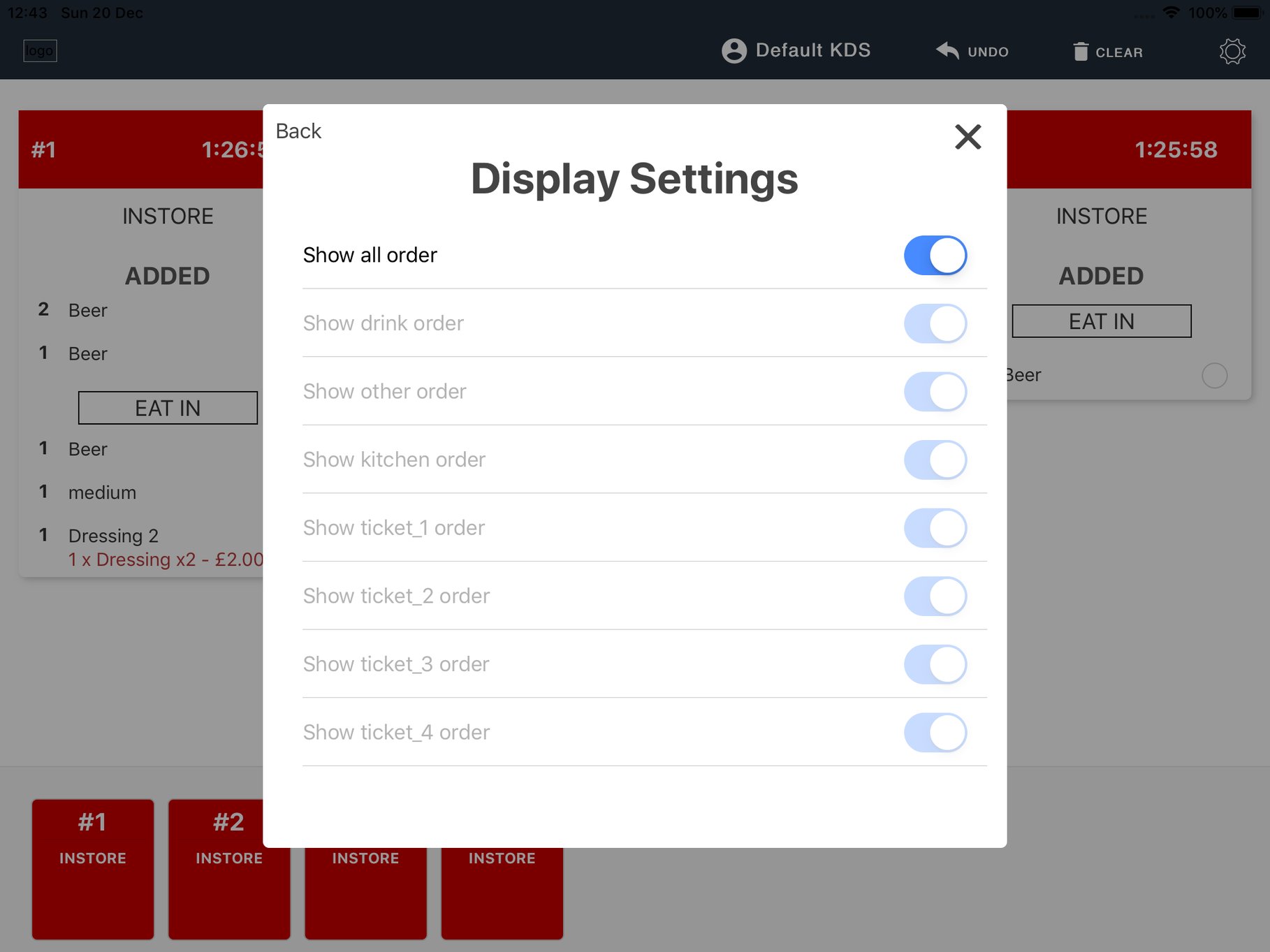Toggle Show ticket_3 order
The image size is (1270, 952).
[935, 664]
